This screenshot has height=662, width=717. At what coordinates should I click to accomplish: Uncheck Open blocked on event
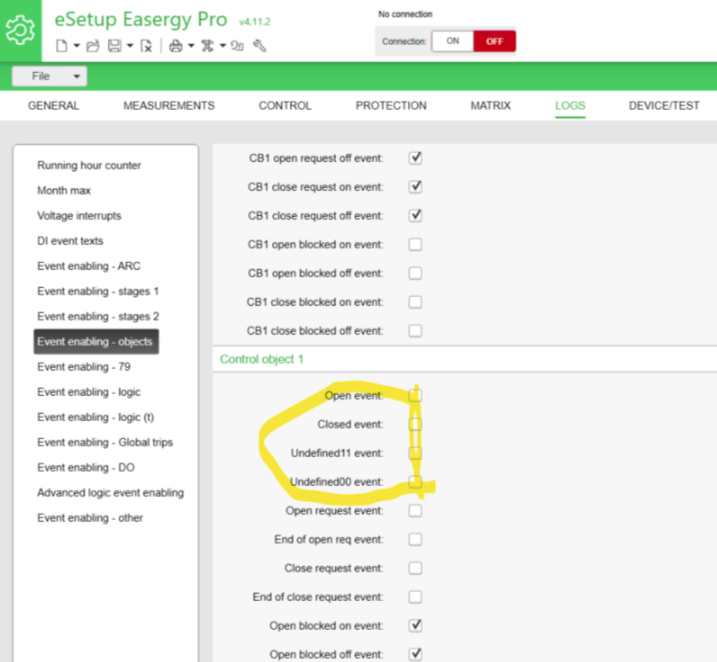(x=415, y=625)
